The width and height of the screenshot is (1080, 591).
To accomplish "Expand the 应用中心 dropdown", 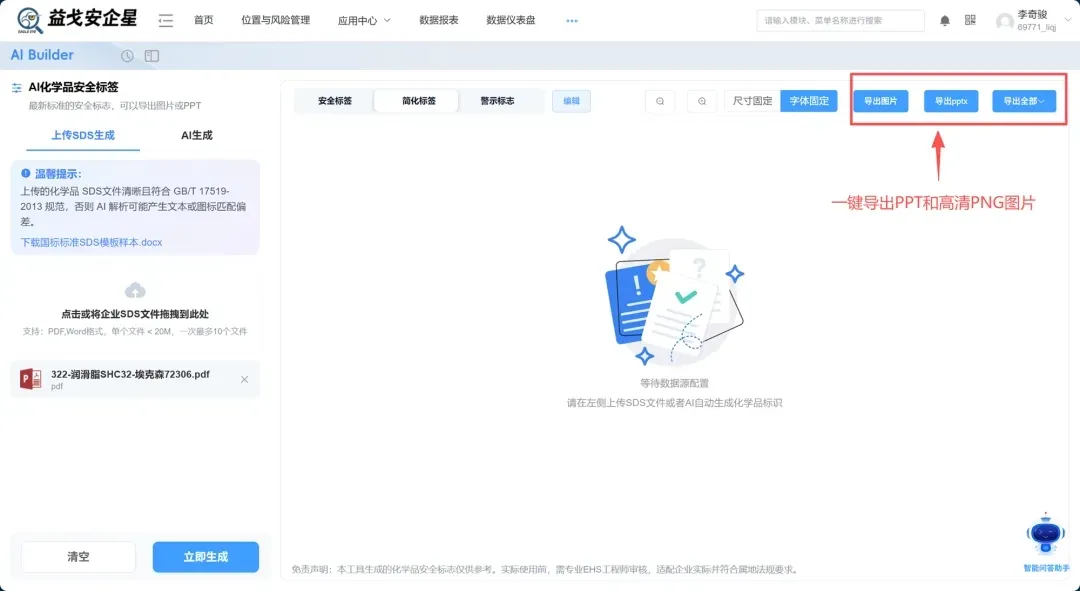I will 364,21.
